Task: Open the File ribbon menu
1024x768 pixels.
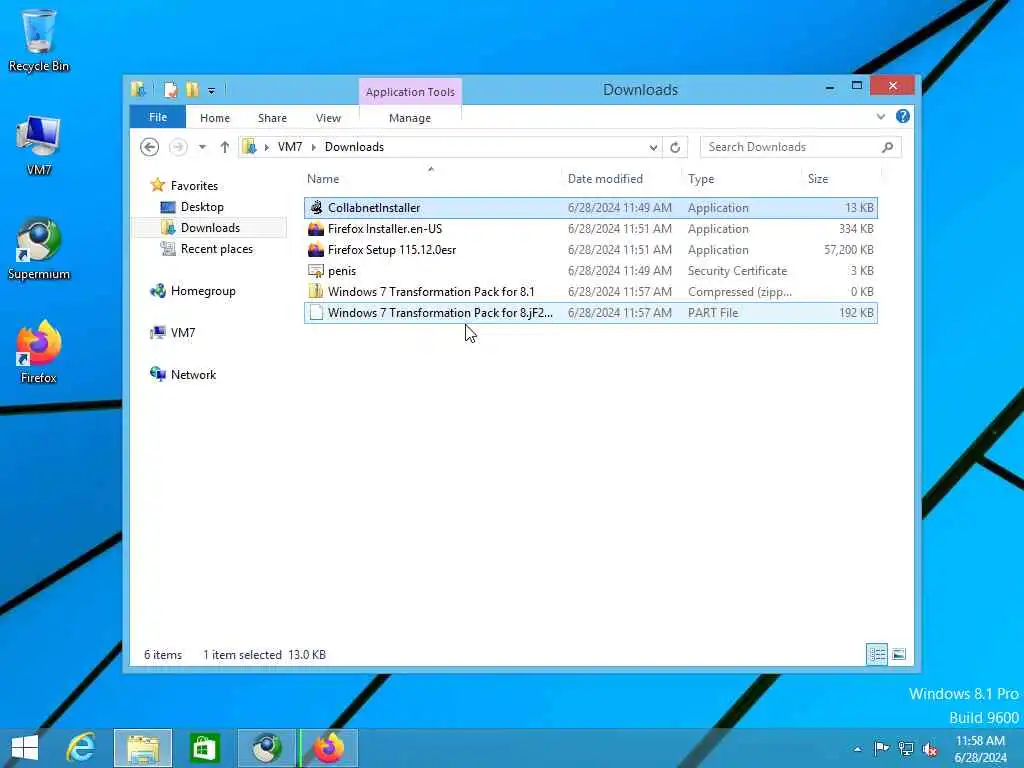Action: (158, 117)
